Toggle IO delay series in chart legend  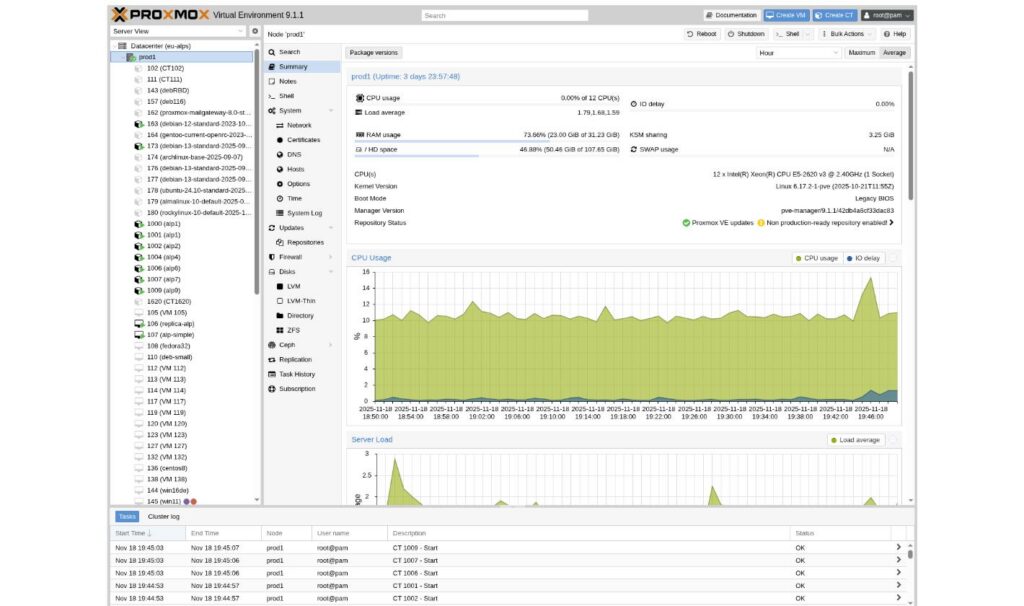pos(863,259)
